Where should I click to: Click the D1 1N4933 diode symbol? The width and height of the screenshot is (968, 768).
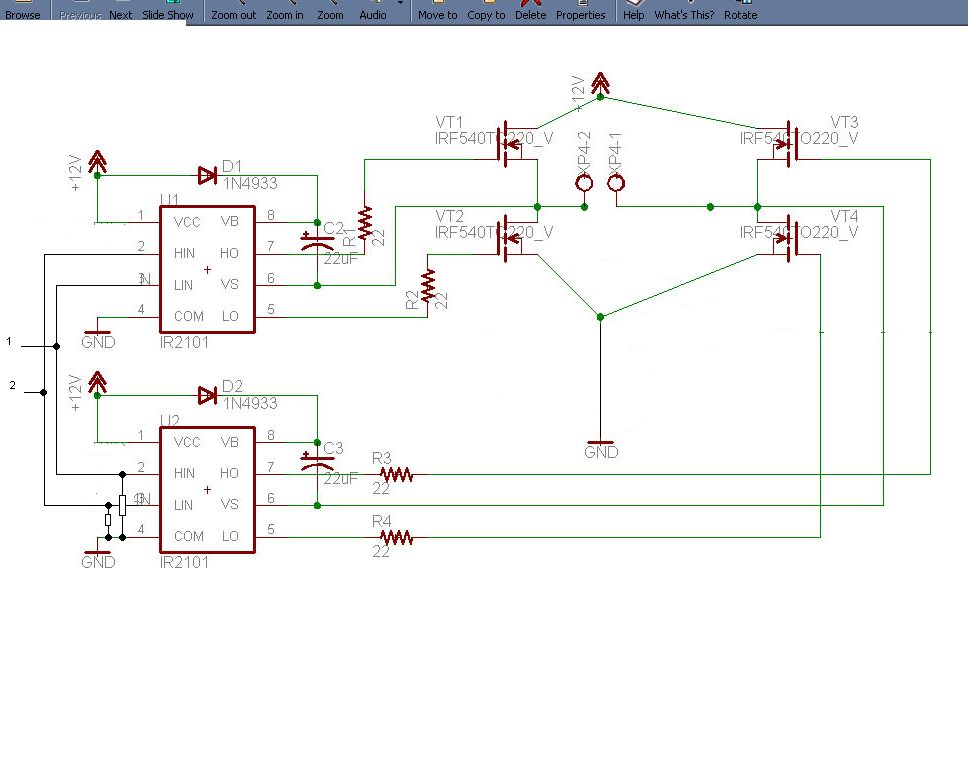(207, 176)
